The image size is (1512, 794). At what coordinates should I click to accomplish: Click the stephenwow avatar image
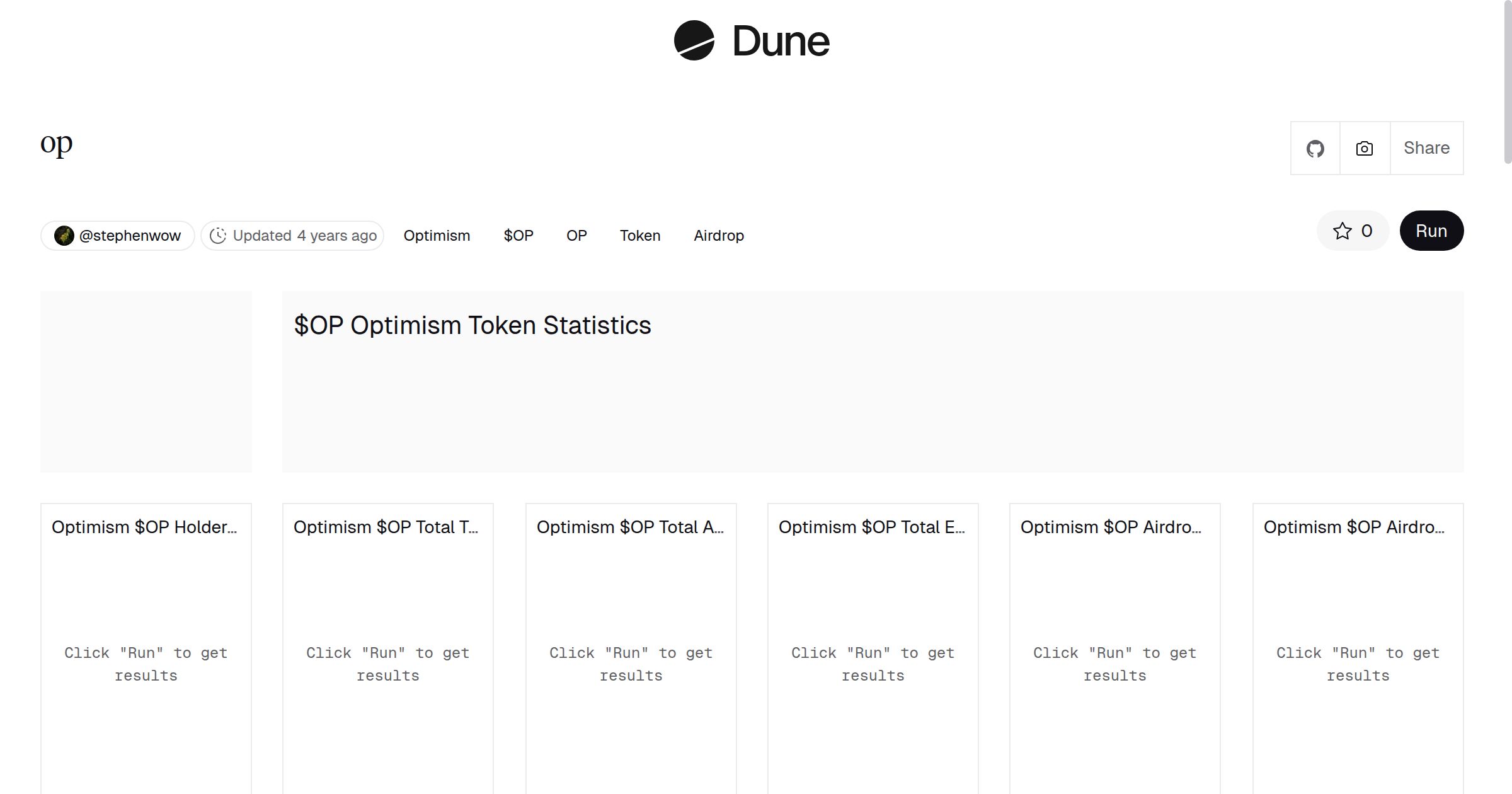coord(64,236)
